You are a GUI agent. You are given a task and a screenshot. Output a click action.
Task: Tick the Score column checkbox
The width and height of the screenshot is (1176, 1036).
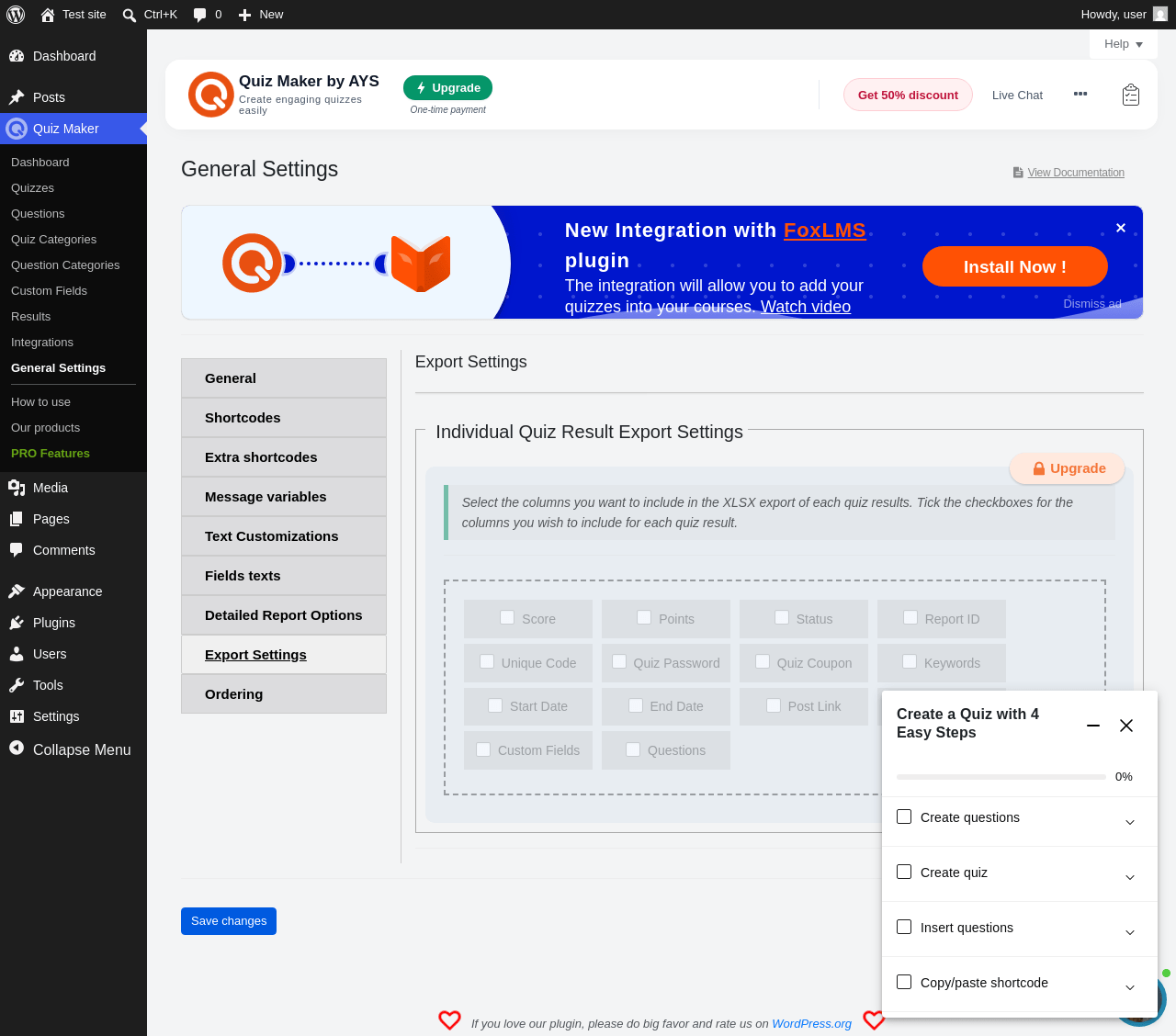(507, 617)
